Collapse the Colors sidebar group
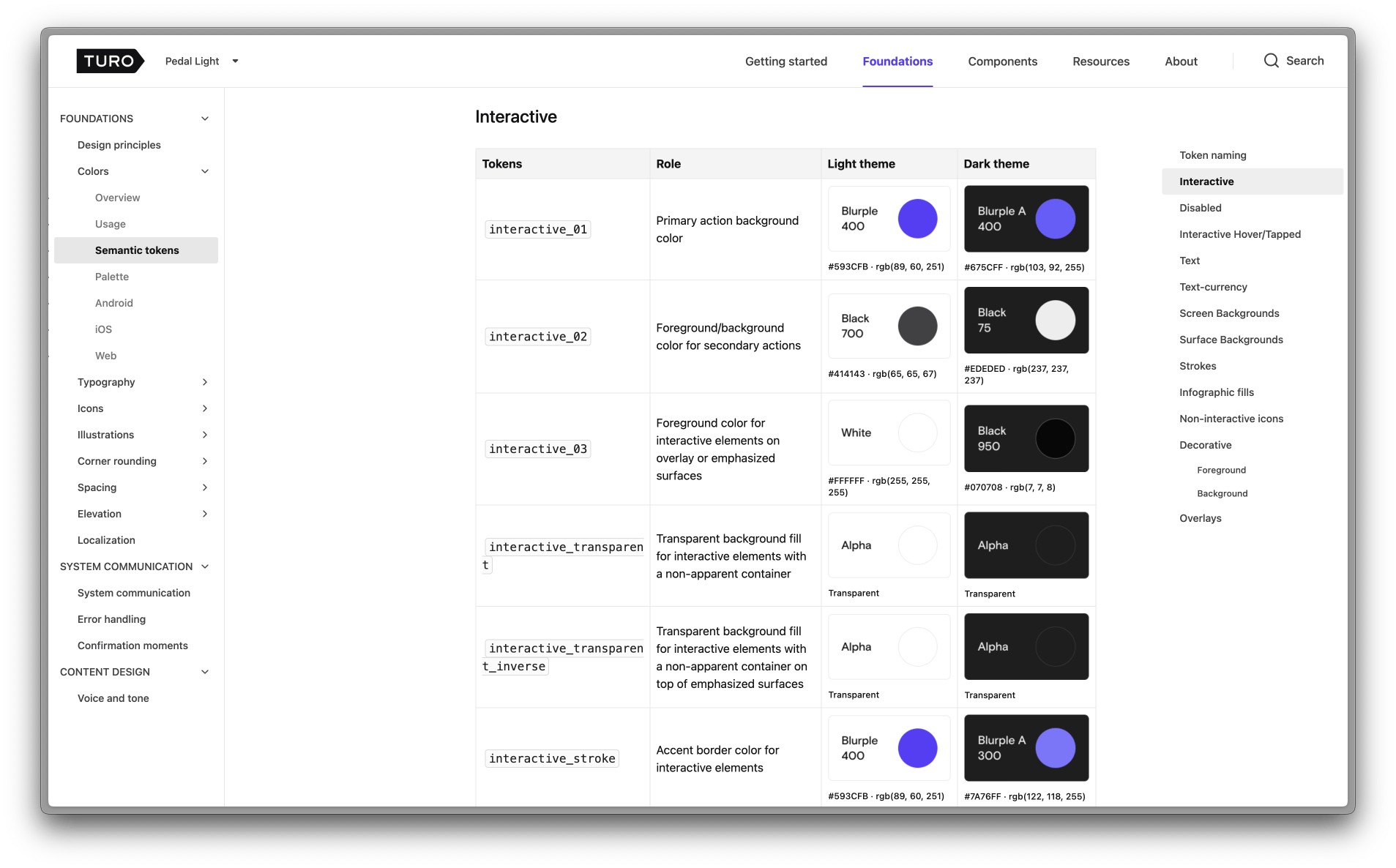 pos(205,171)
